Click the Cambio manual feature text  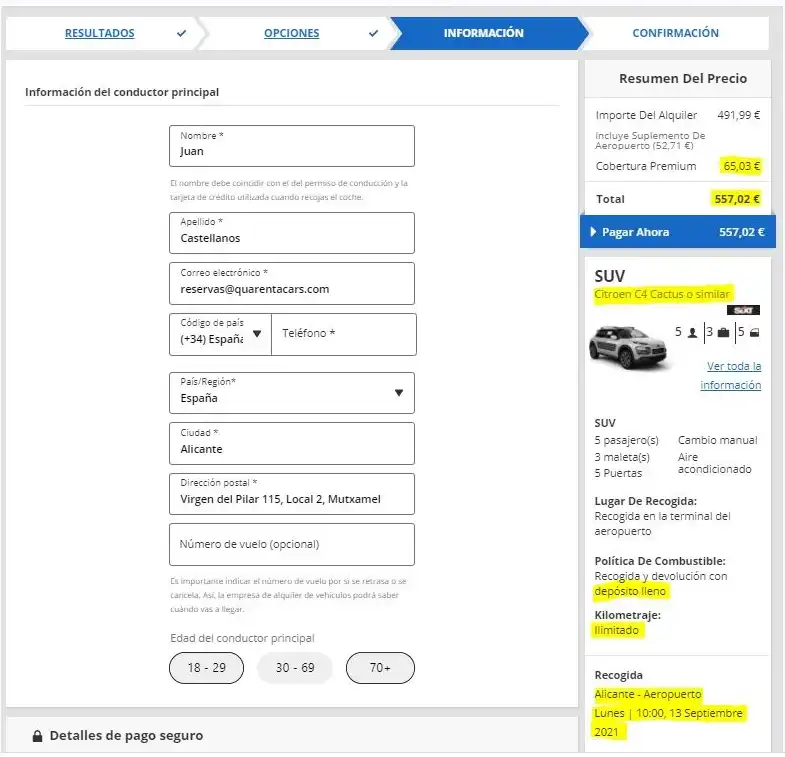[717, 441]
